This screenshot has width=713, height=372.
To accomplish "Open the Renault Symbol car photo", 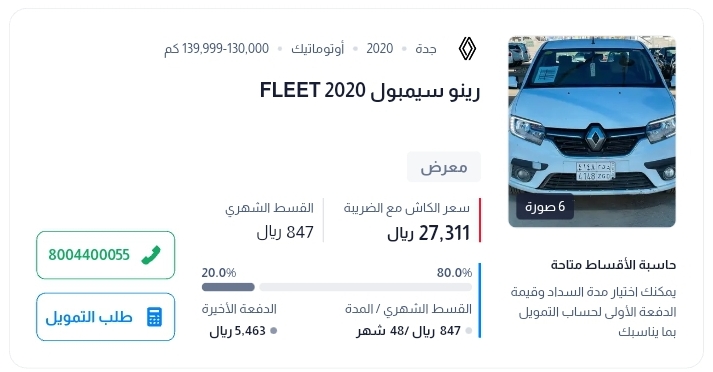I will coord(592,131).
